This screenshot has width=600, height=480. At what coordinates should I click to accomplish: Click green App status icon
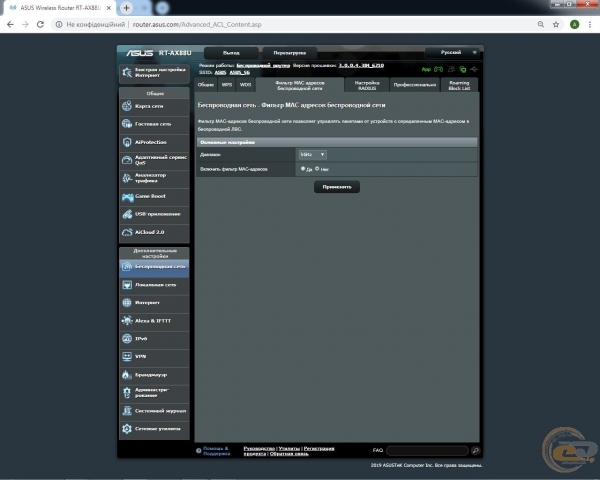[x=426, y=70]
